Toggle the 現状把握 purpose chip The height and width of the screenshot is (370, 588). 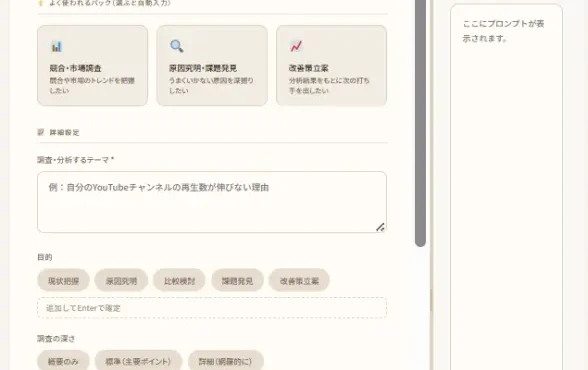point(63,280)
